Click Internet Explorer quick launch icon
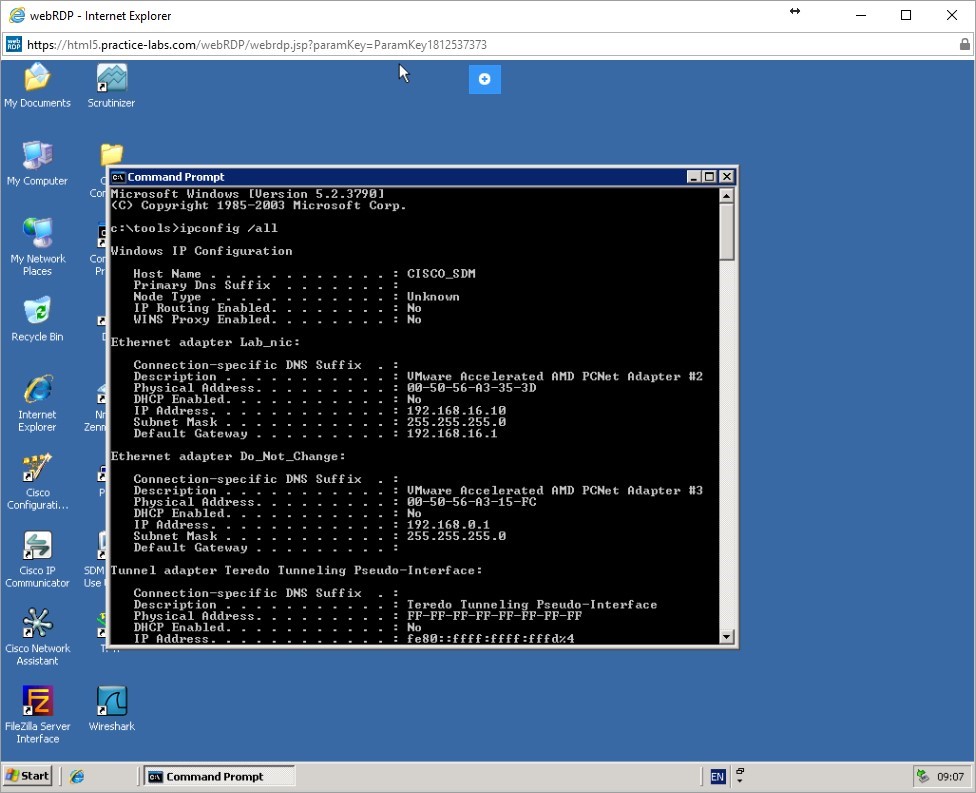Screen dimensions: 976x793 click(77, 776)
